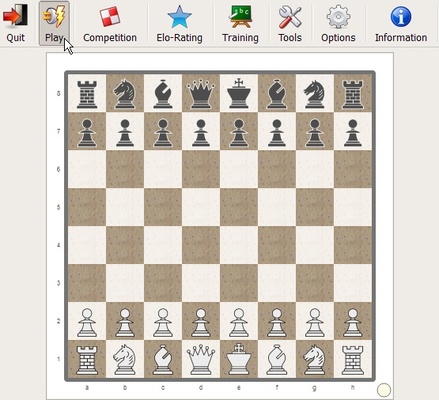Open the Training chalkboard icon
Viewport: 439px width, 400px height.
click(x=240, y=17)
